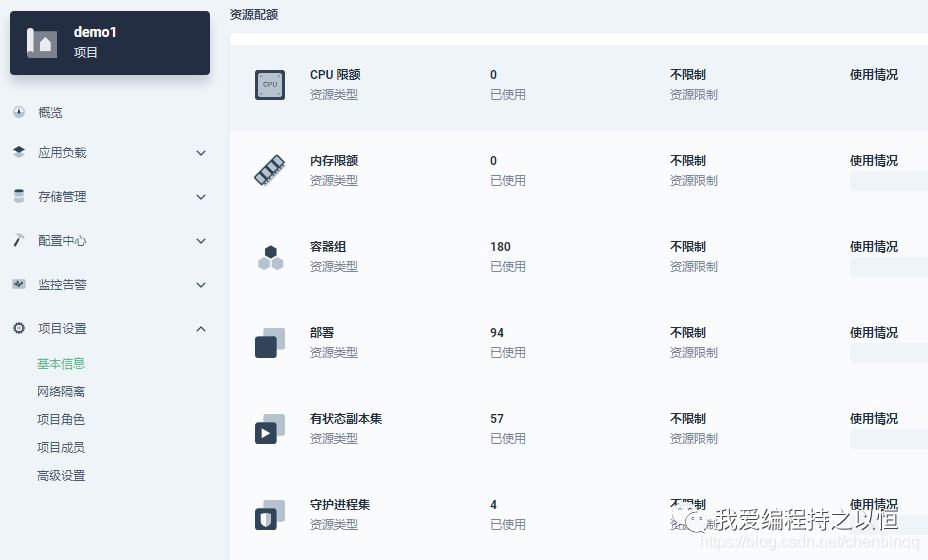Click 不限制 in the CPU 限额 row
The image size is (928, 560).
[x=688, y=75]
